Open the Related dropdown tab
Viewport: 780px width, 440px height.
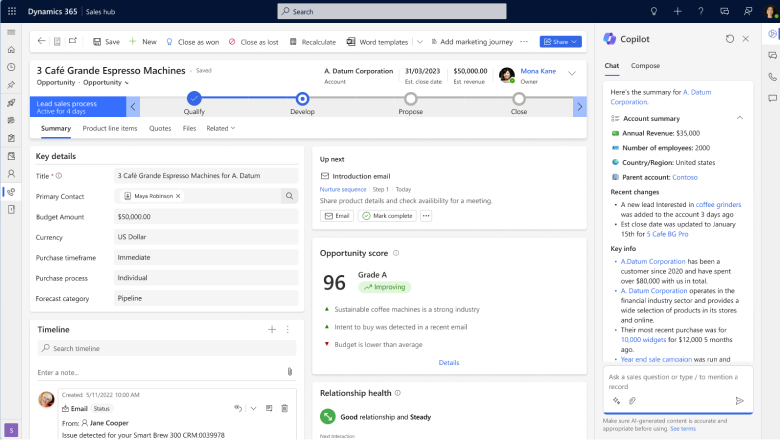pyautogui.click(x=220, y=128)
